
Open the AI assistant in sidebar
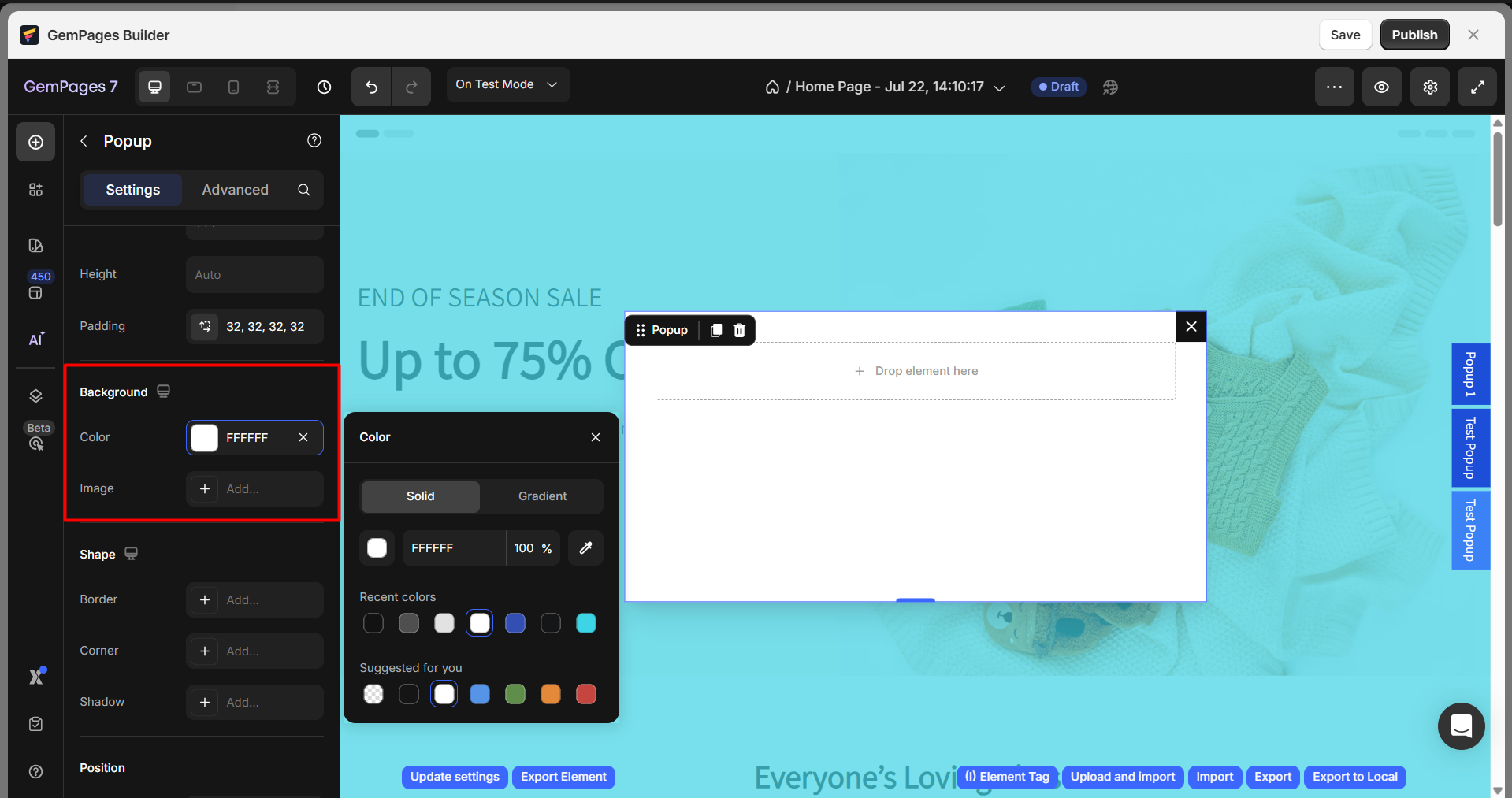coord(36,339)
